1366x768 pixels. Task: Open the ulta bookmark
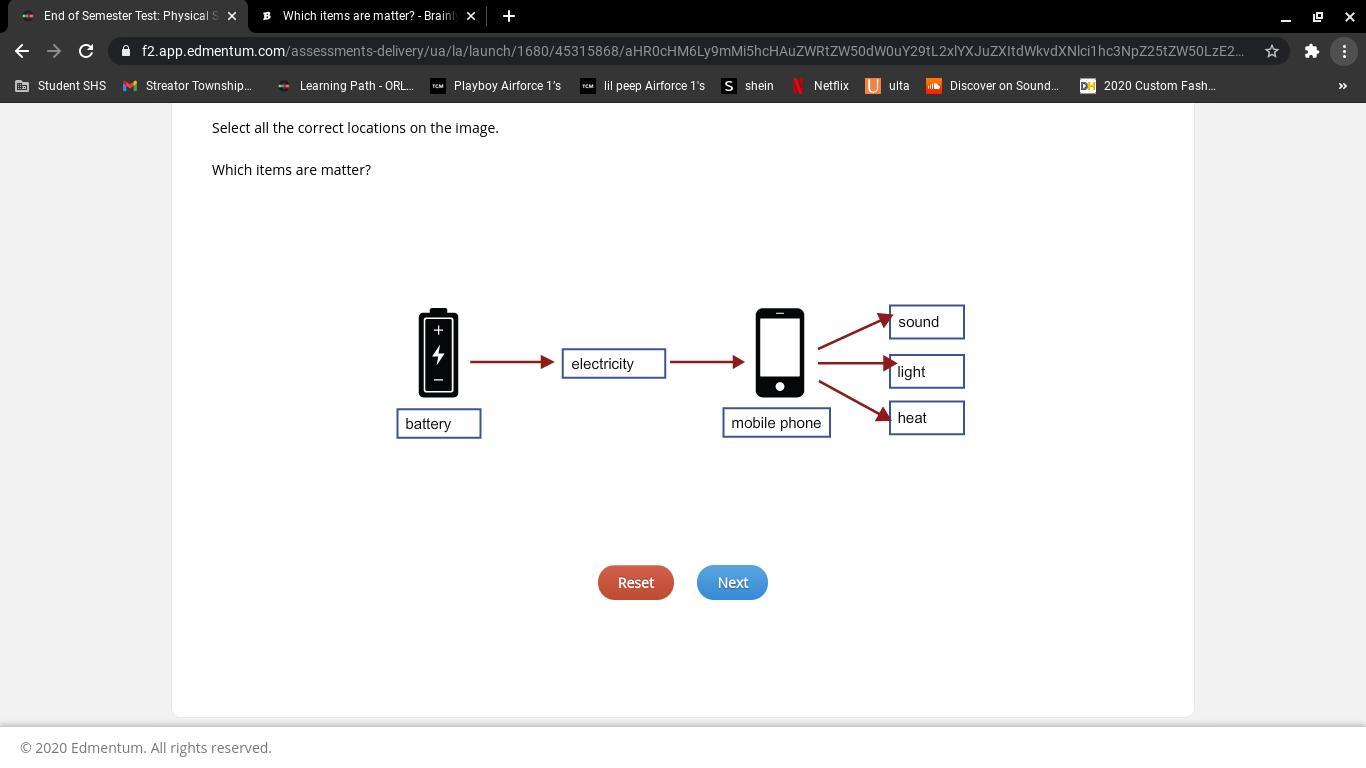(888, 86)
